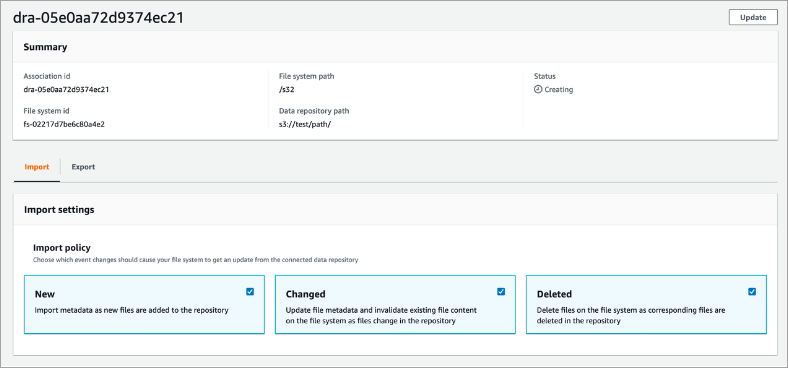Click data repository path s3://test/path/

[305, 124]
